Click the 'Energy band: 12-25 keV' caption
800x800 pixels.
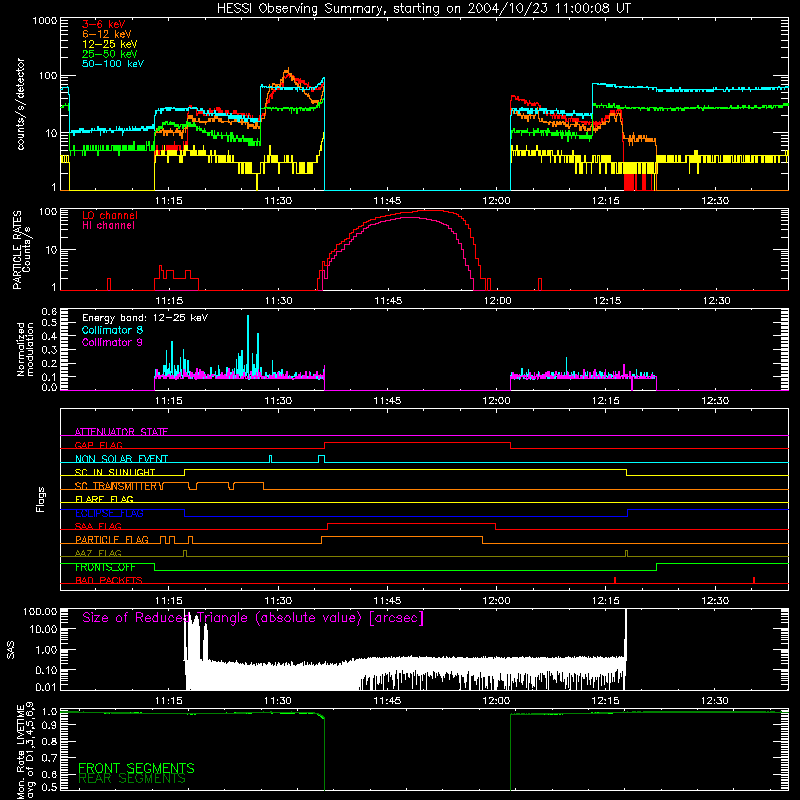point(145,318)
